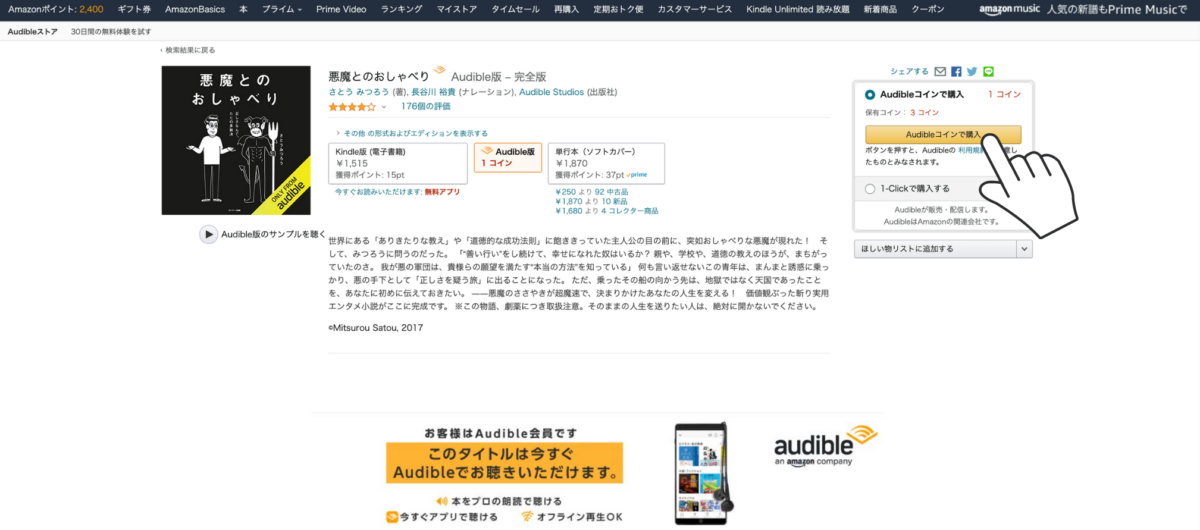Click the yellow Audibleコインで購入 button
Screen dimensions: 1200x530
point(943,133)
